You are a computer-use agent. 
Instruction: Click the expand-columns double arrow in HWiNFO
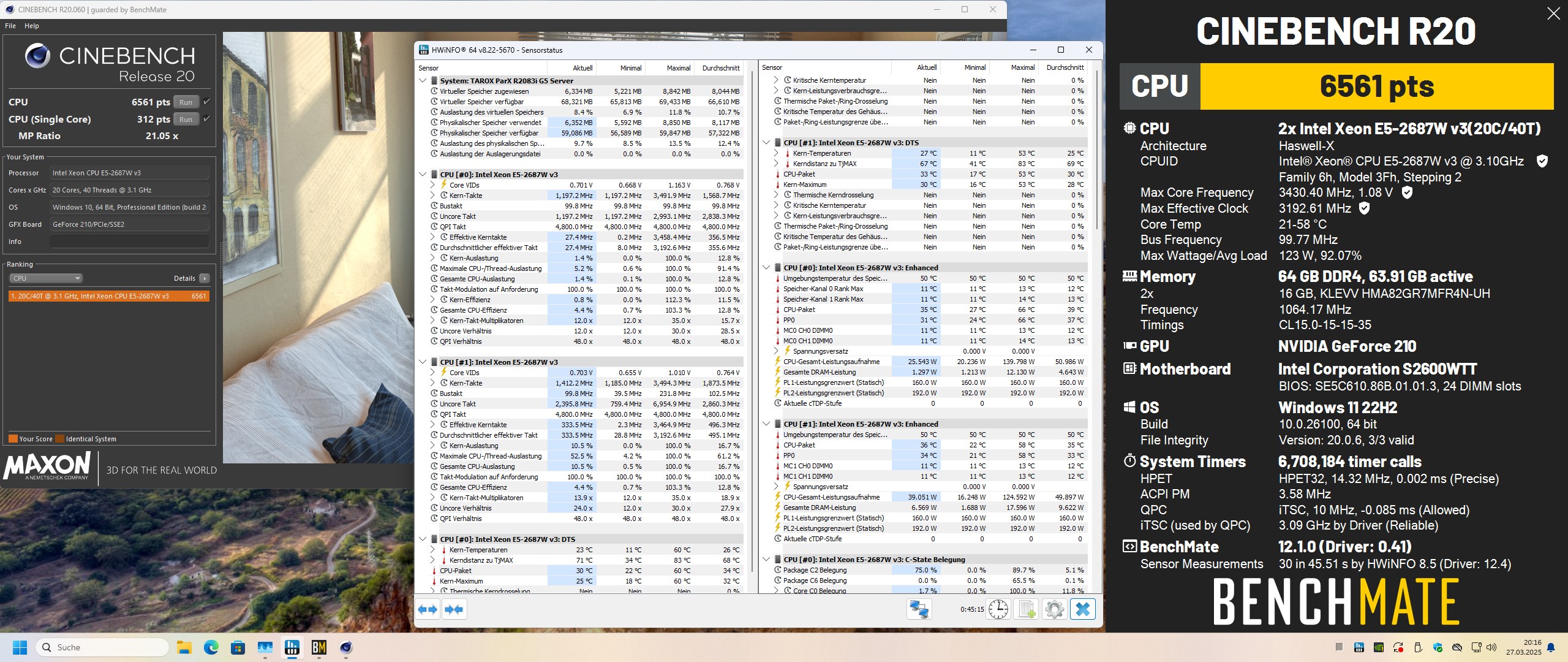point(428,609)
